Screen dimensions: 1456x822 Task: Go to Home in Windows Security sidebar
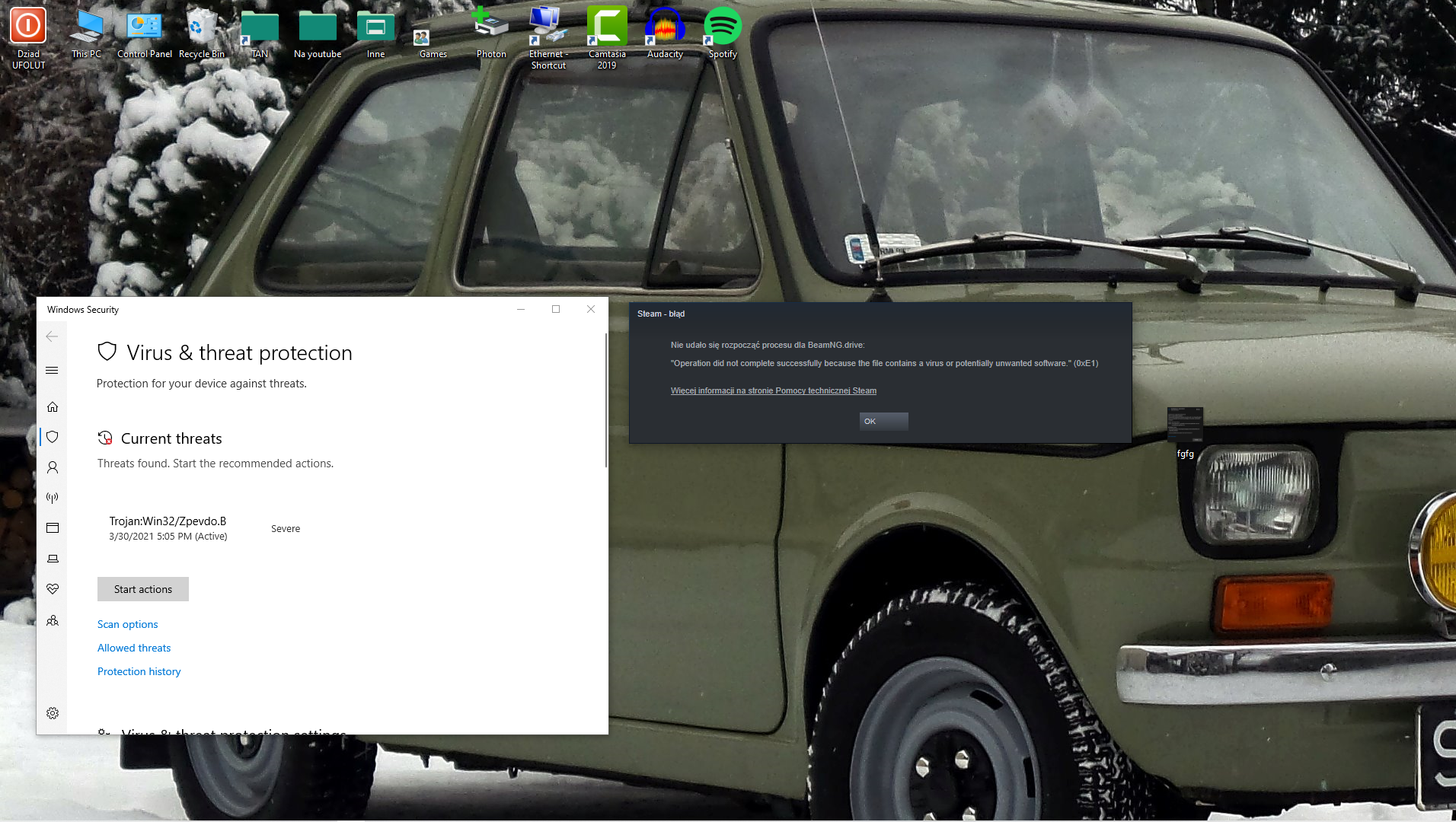coord(53,406)
